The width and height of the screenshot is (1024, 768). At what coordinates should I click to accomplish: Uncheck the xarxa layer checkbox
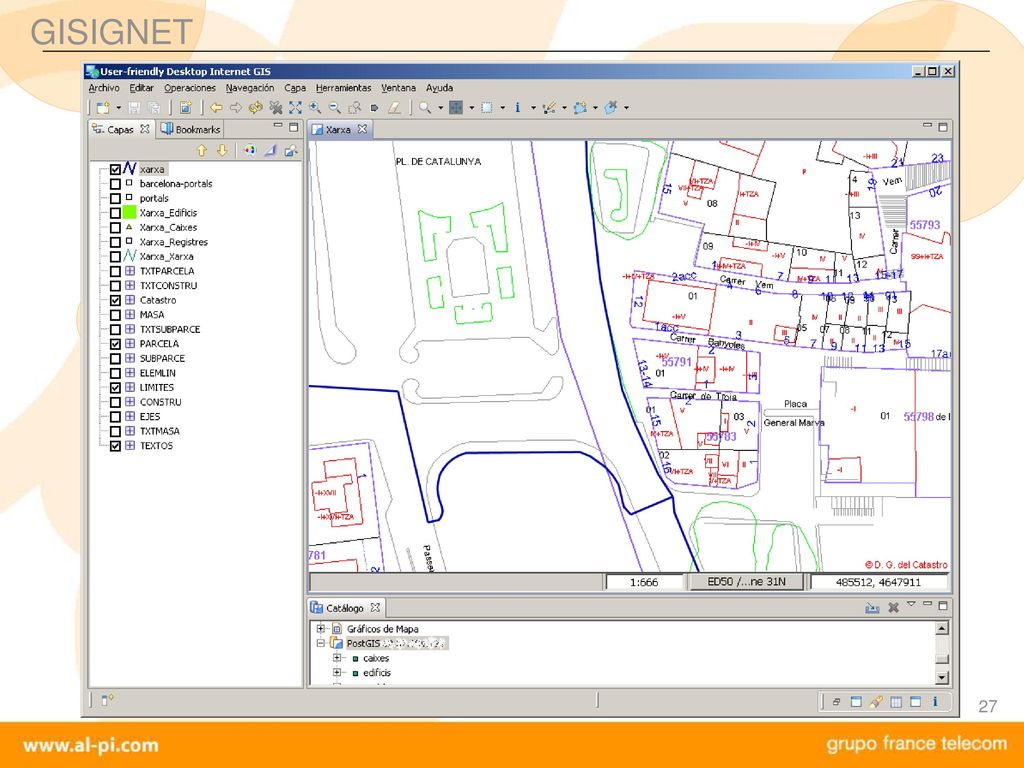tap(115, 170)
